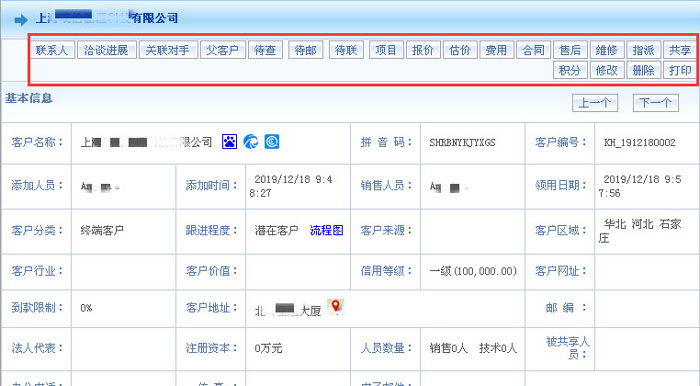Viewport: 700px width, 386px height.
Task: Open the 联系人 tab
Action: pos(52,50)
